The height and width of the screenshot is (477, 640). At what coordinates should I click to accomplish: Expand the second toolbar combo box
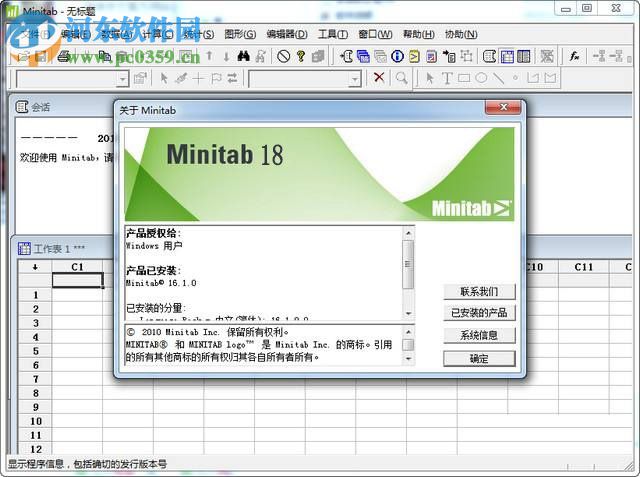click(356, 79)
